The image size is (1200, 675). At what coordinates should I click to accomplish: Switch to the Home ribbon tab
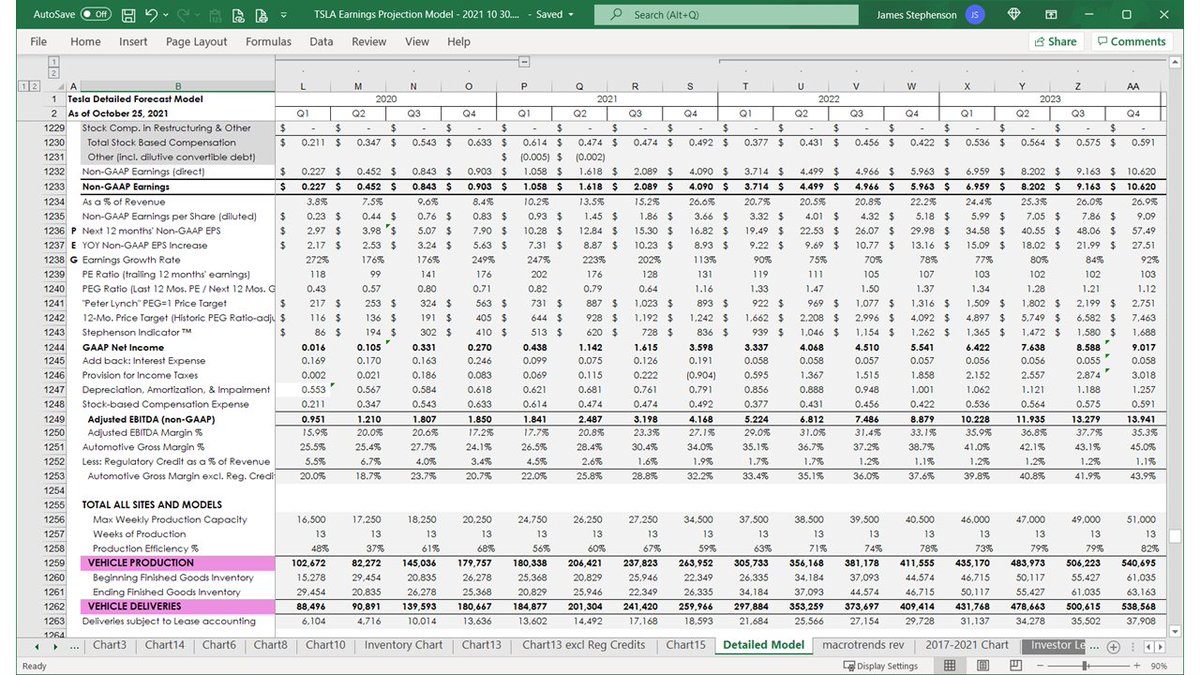tap(85, 42)
